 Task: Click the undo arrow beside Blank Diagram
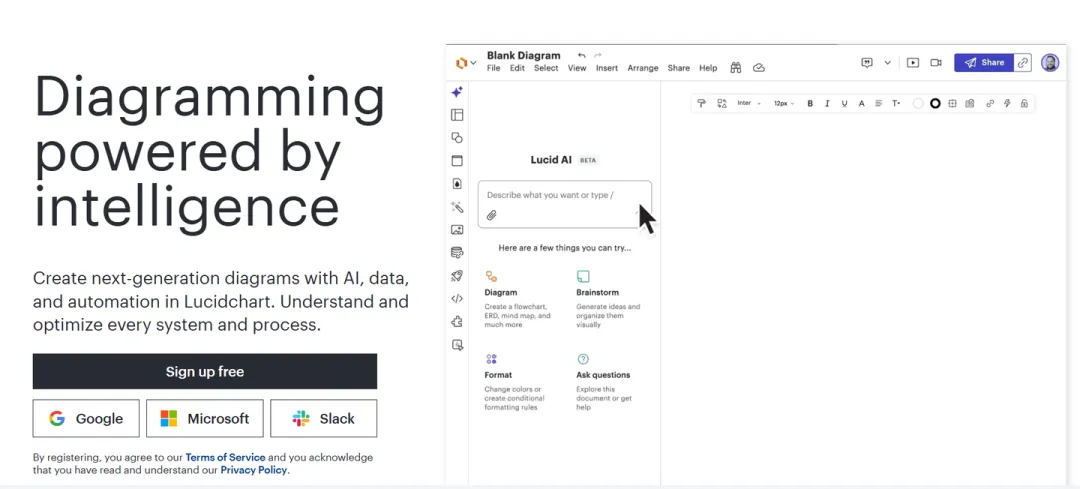[x=581, y=55]
